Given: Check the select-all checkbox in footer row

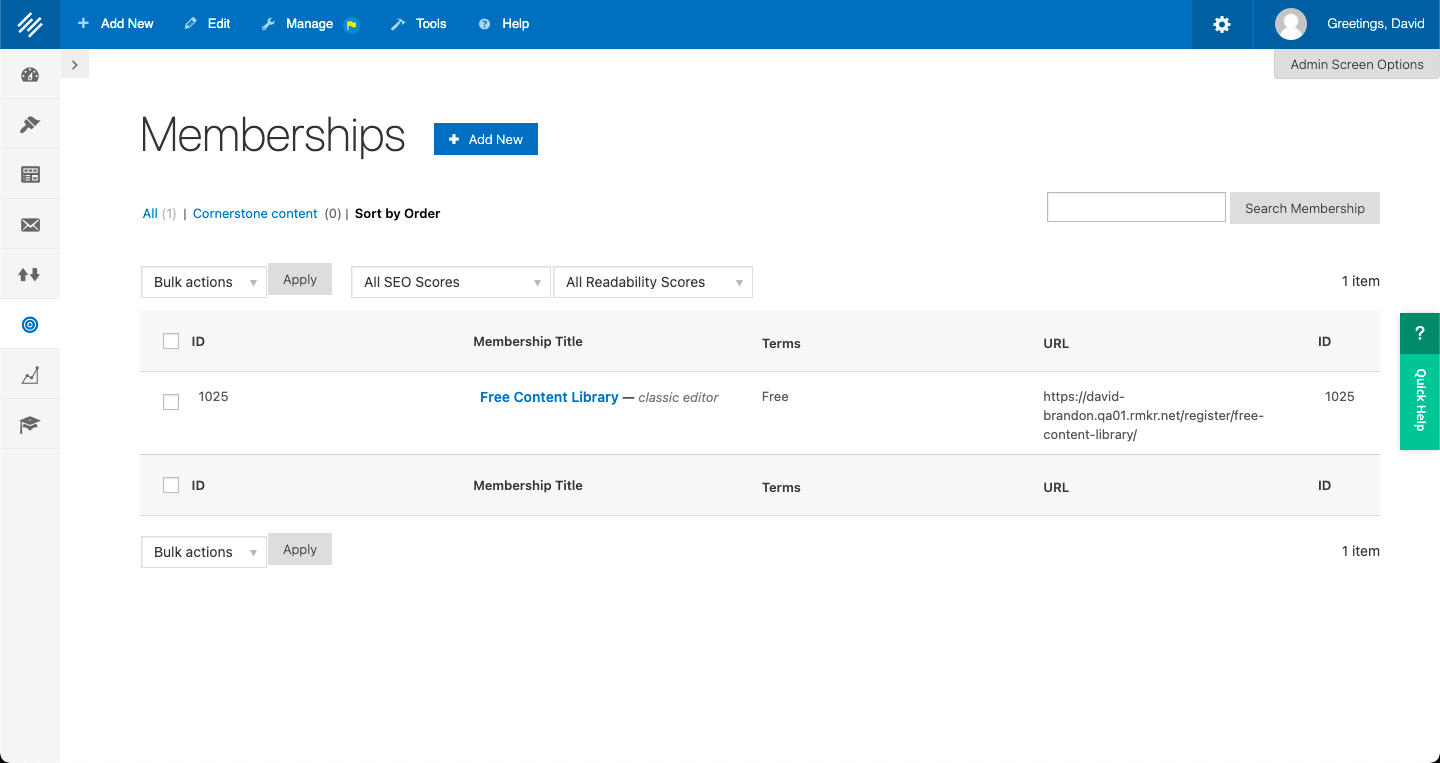Looking at the screenshot, I should pyautogui.click(x=170, y=485).
